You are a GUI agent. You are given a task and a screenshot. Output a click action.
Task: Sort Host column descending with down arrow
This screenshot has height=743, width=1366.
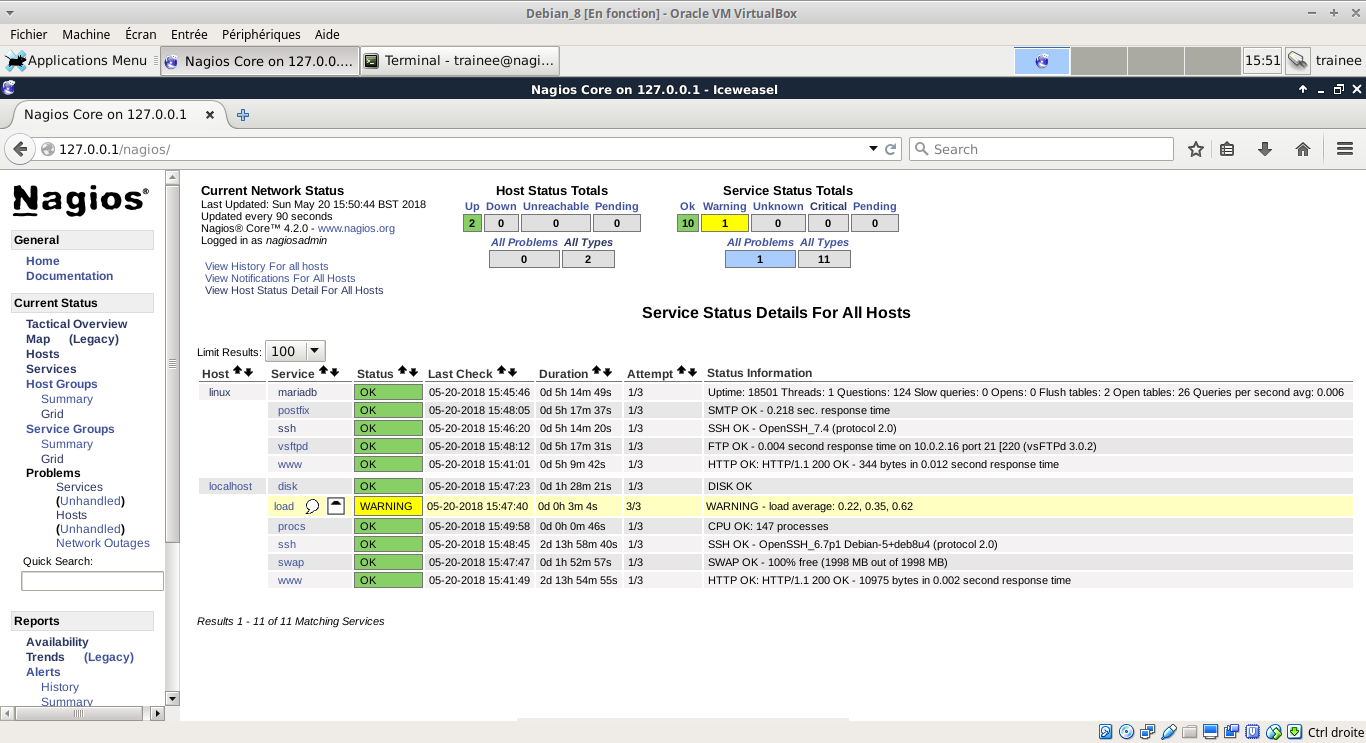click(x=247, y=372)
